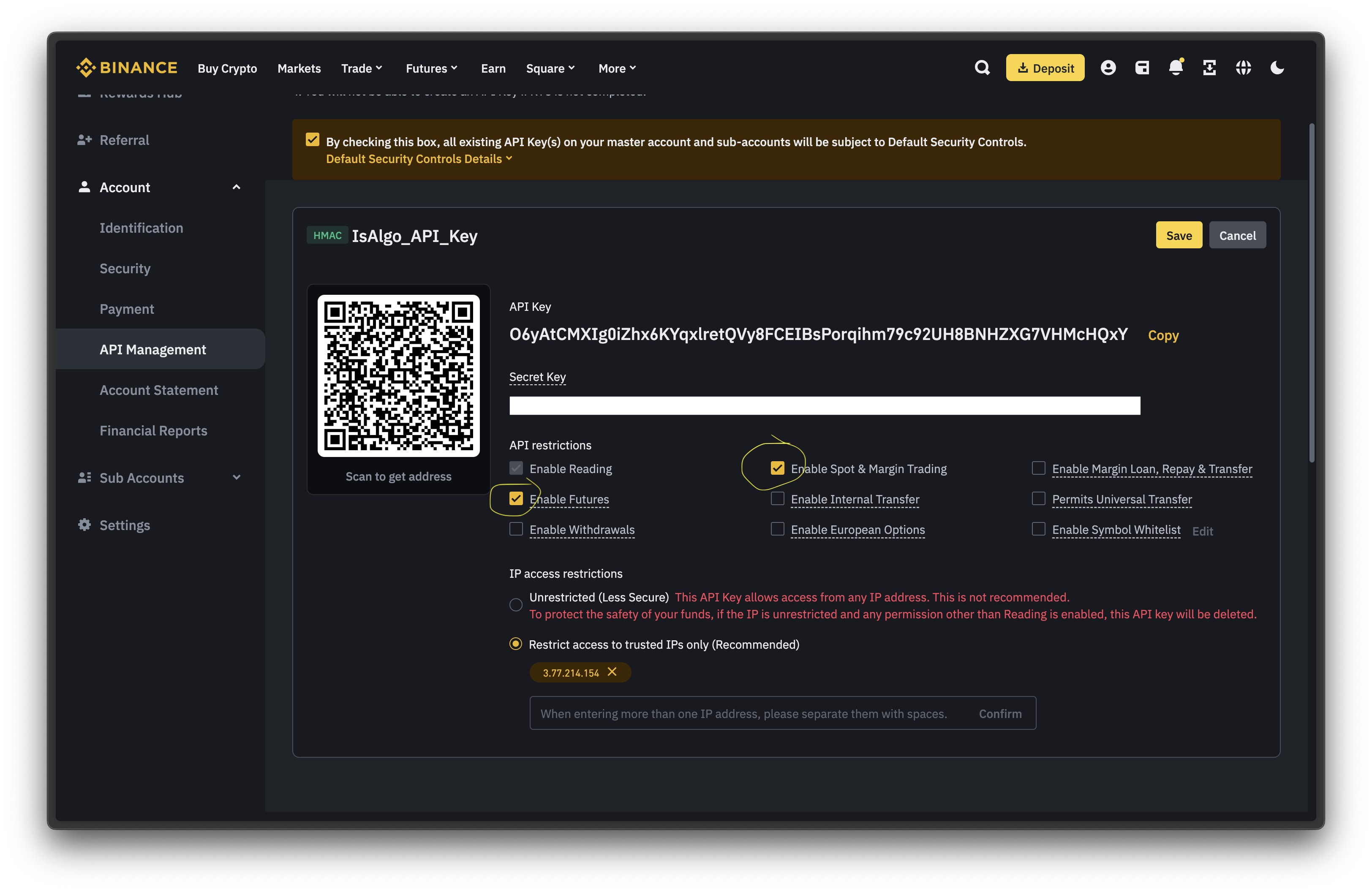Toggle the Default Security Controls checkbox
Viewport: 1372px width, 892px height.
tap(313, 140)
